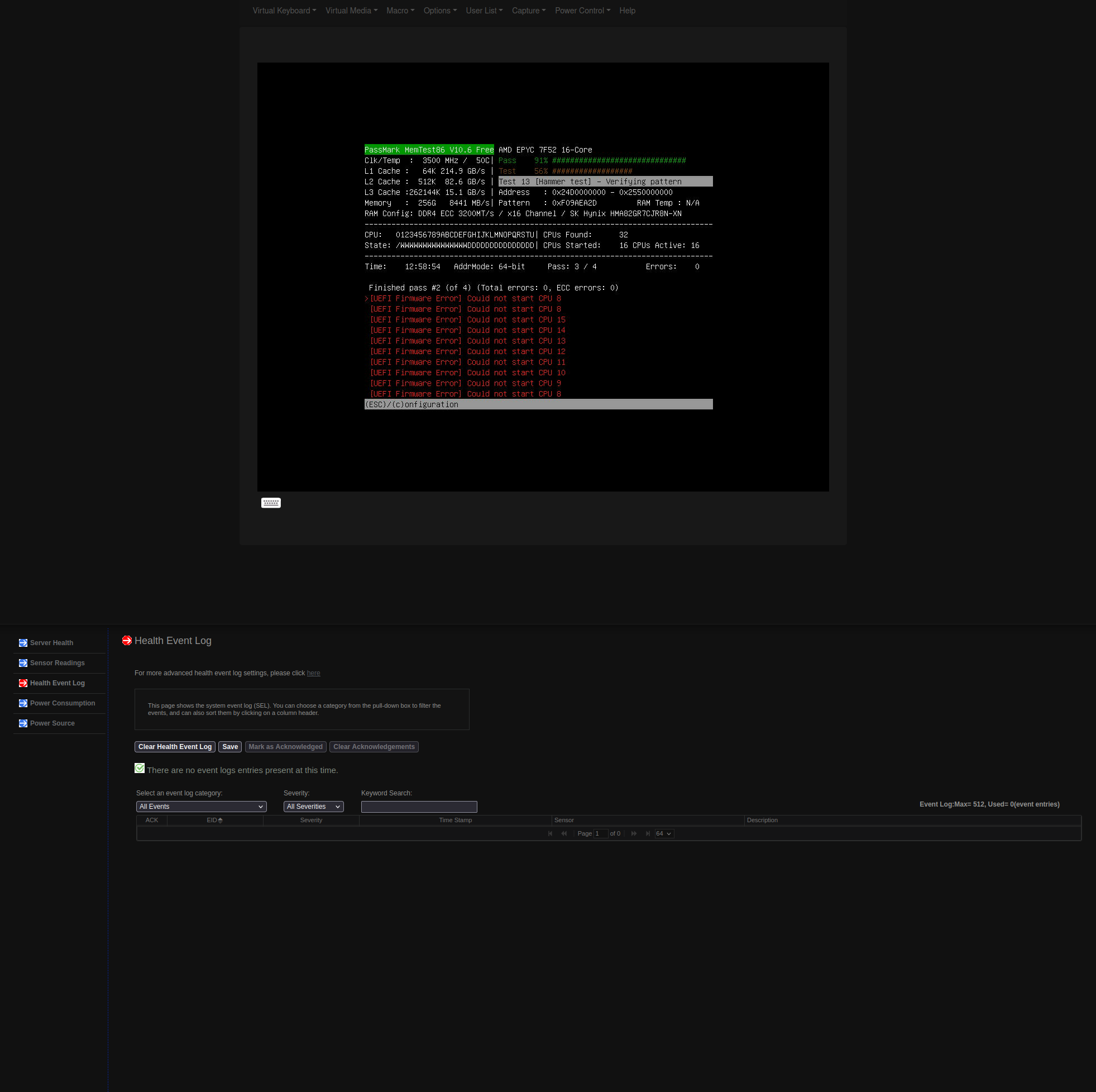Click the '(ESC)/(c)onfiguration' bar in console
Viewport: 1096px width, 1092px height.
tap(538, 404)
